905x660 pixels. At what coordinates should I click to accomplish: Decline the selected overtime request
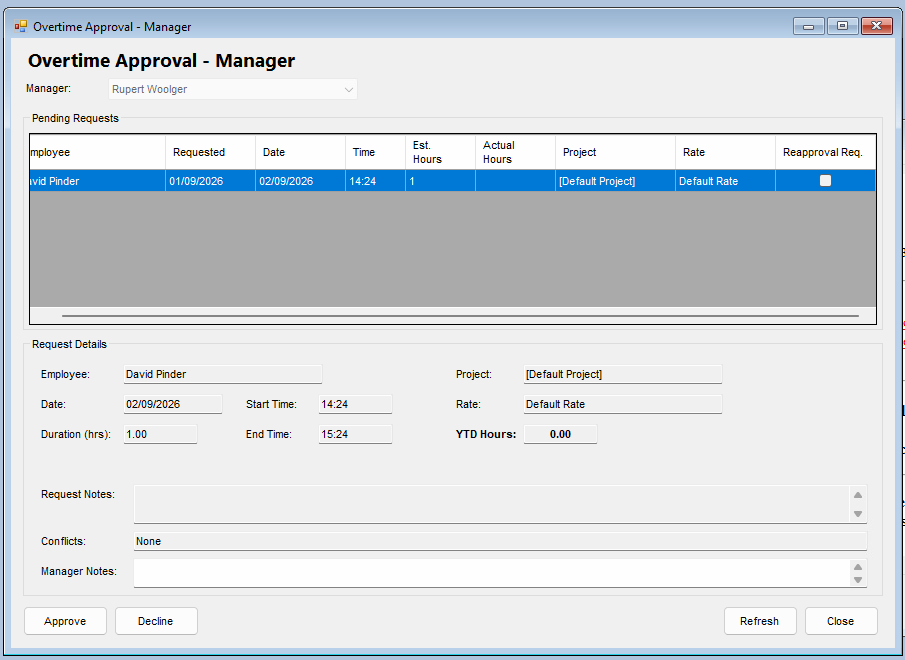[156, 621]
